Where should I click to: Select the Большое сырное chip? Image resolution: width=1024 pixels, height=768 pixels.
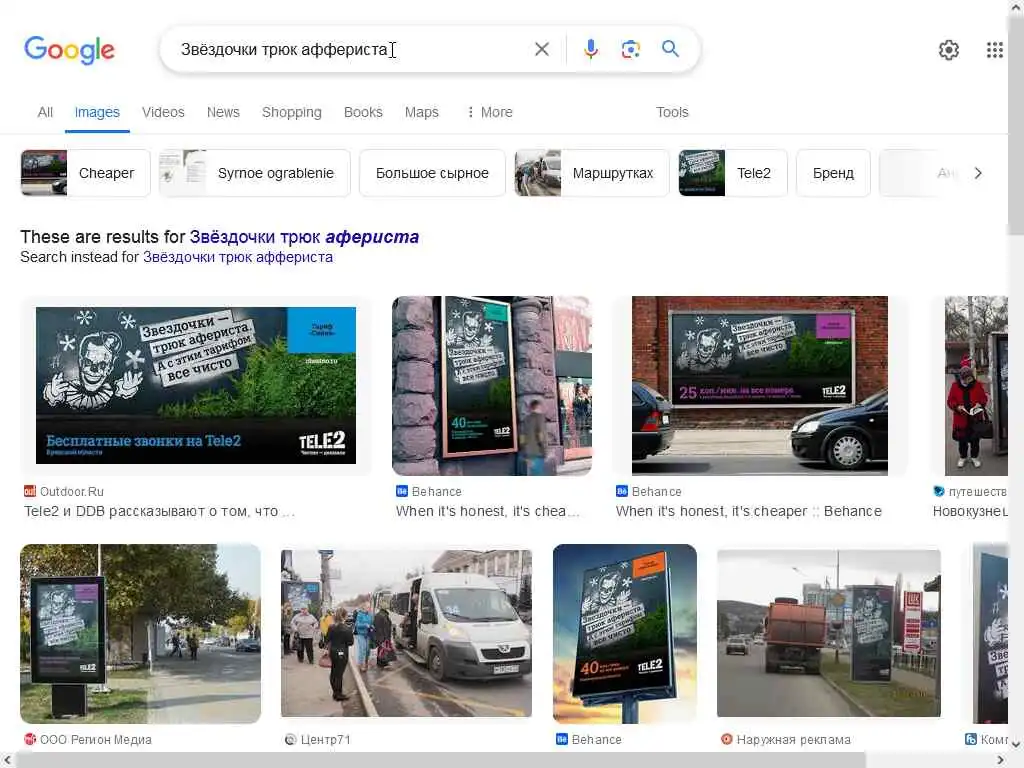click(x=432, y=173)
